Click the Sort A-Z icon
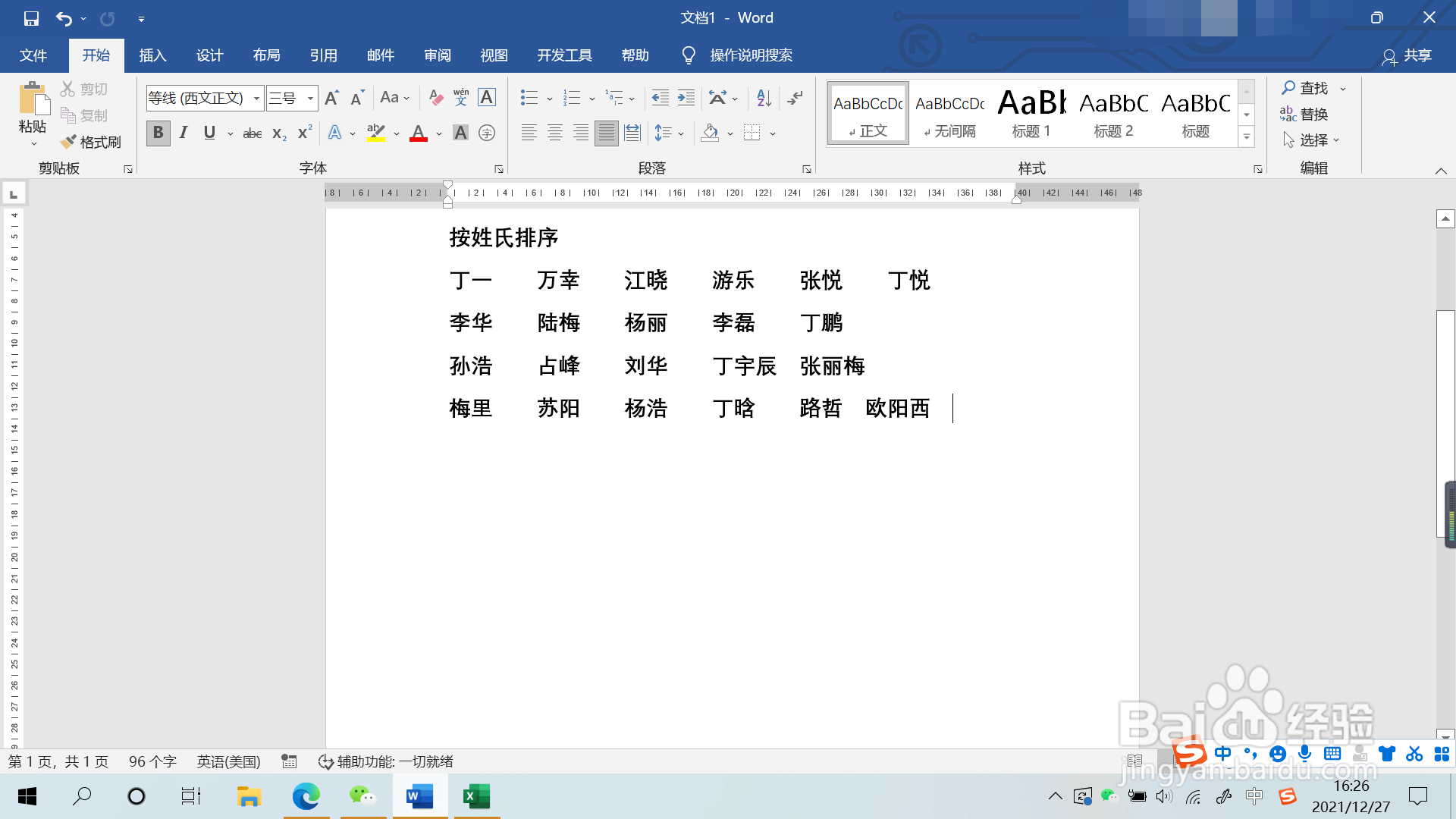1456x819 pixels. 764,98
